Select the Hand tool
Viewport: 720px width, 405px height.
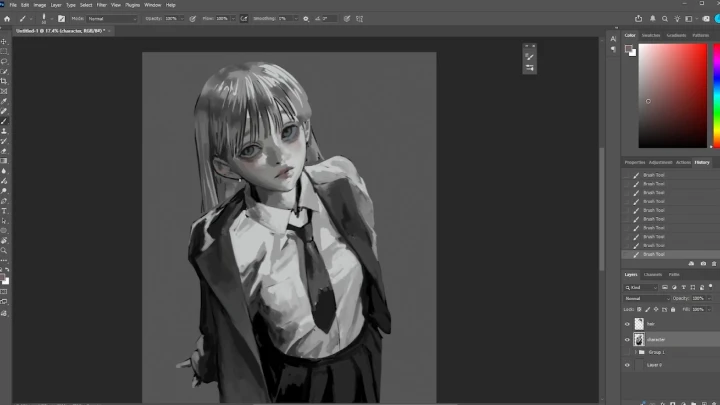4,241
